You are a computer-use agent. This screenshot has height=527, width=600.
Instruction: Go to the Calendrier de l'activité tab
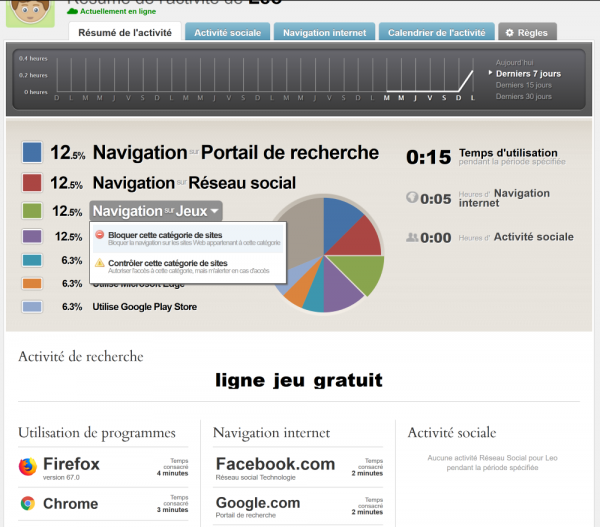point(437,32)
